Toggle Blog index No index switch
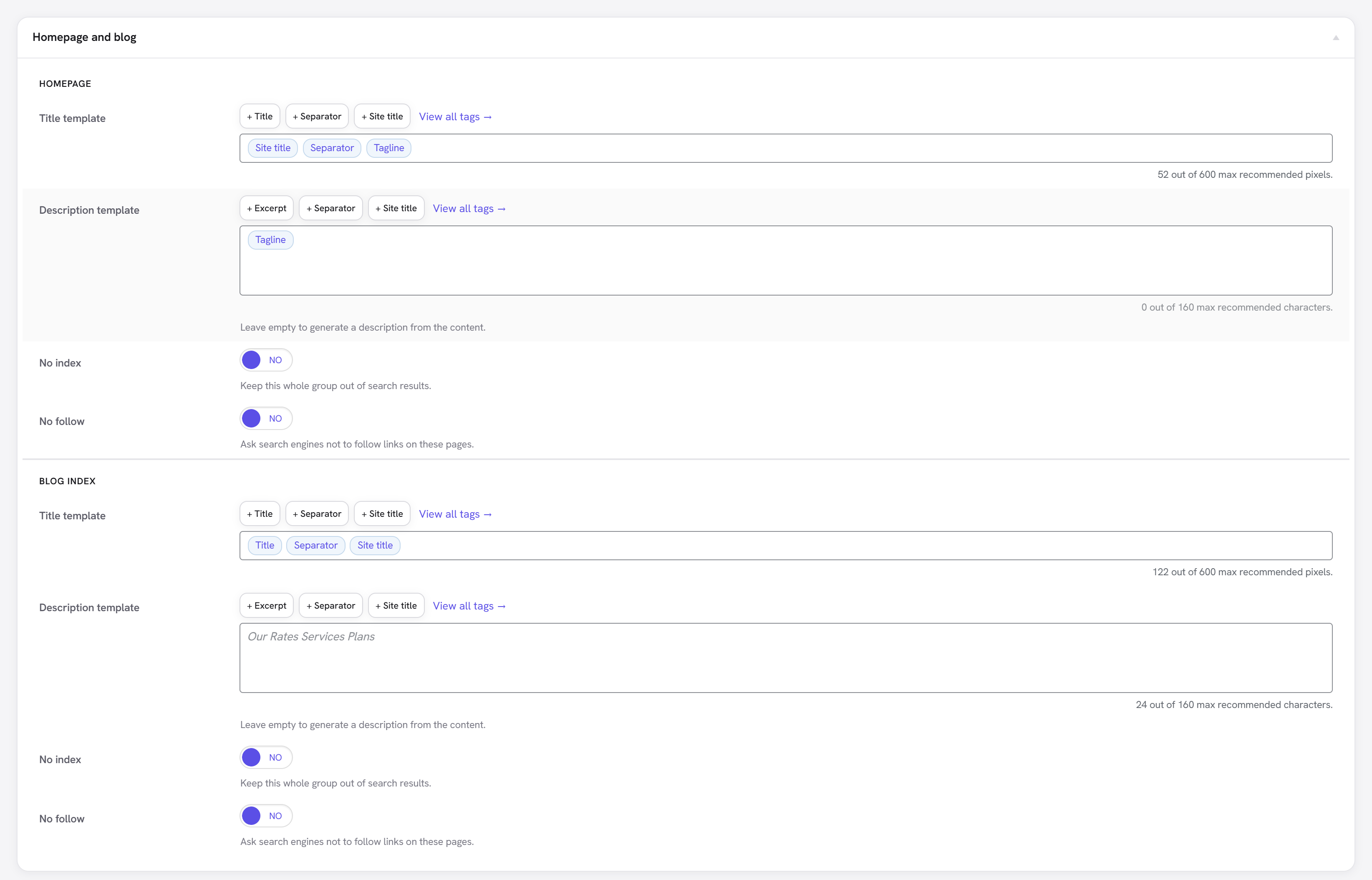Image resolution: width=1372 pixels, height=880 pixels. tap(266, 757)
